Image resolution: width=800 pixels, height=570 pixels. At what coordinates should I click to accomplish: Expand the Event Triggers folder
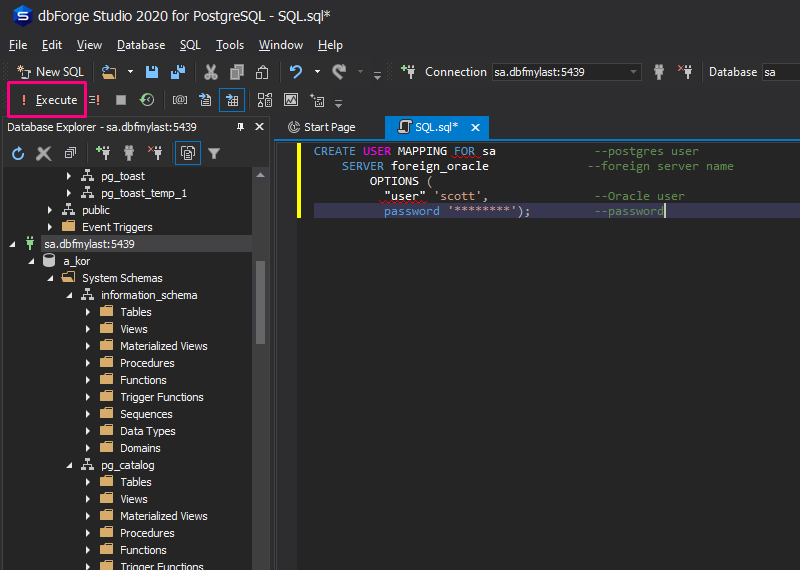[49, 227]
